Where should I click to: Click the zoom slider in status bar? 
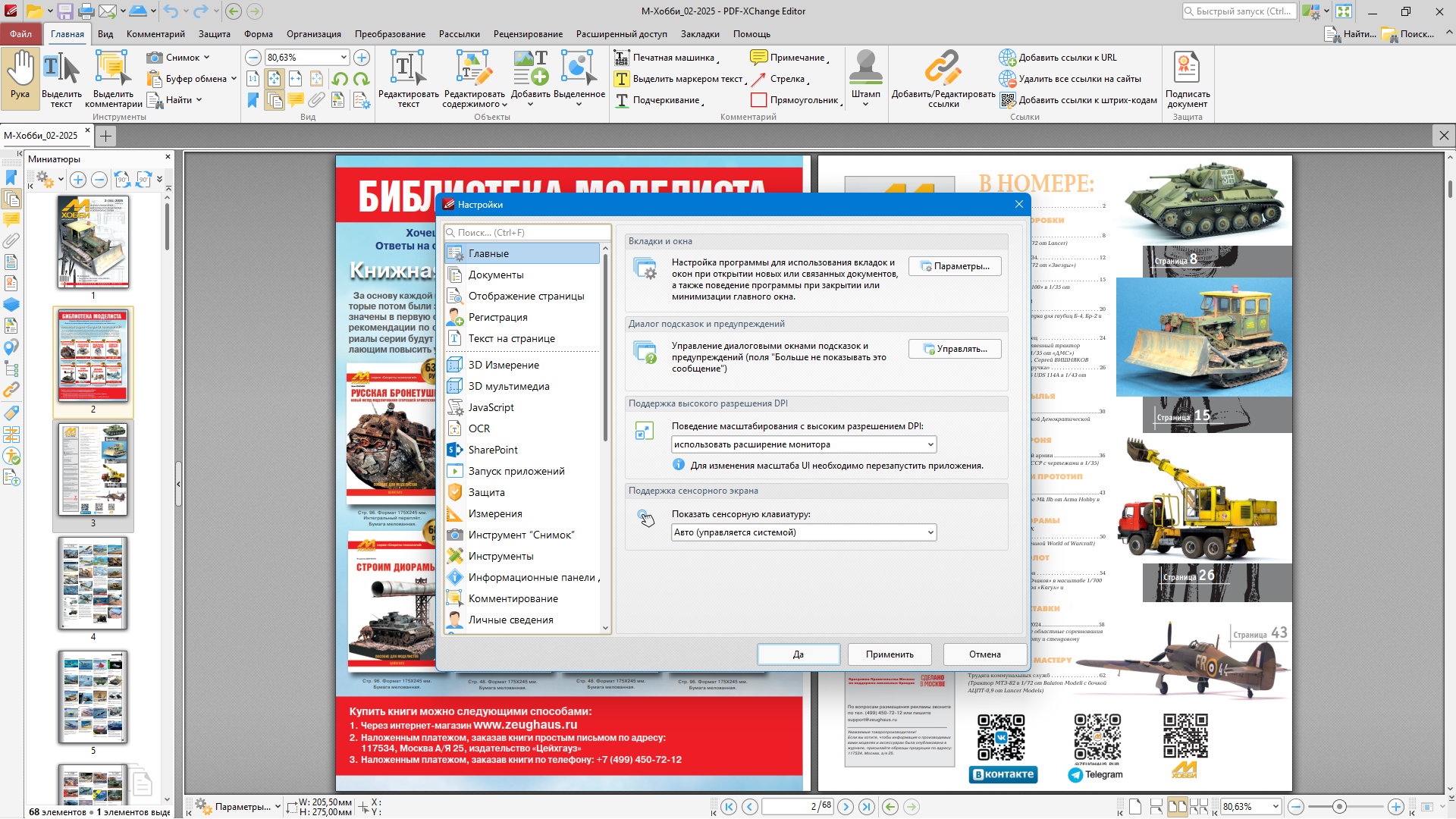click(x=1339, y=807)
